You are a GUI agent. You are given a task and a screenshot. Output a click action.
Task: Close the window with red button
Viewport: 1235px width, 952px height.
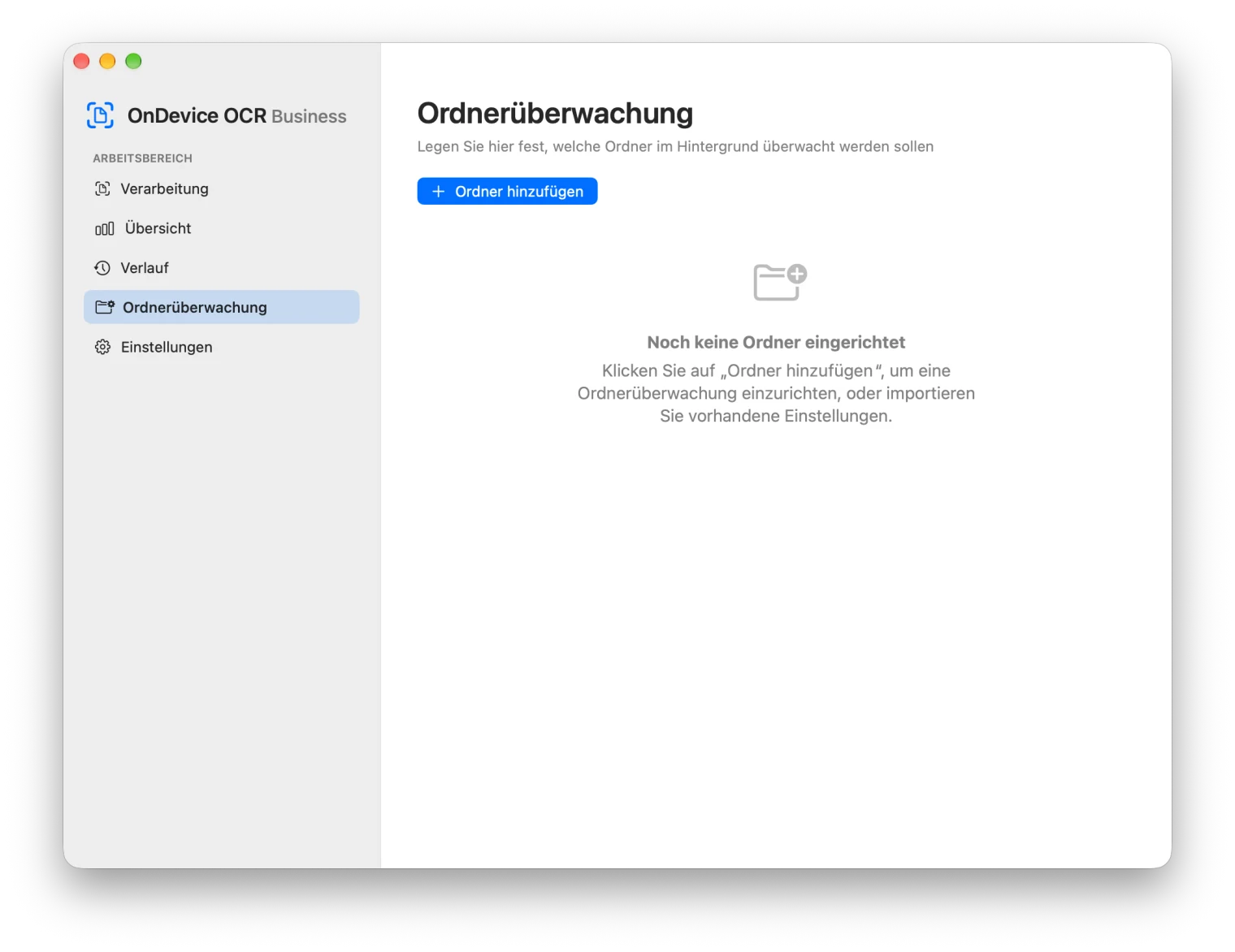[x=81, y=61]
